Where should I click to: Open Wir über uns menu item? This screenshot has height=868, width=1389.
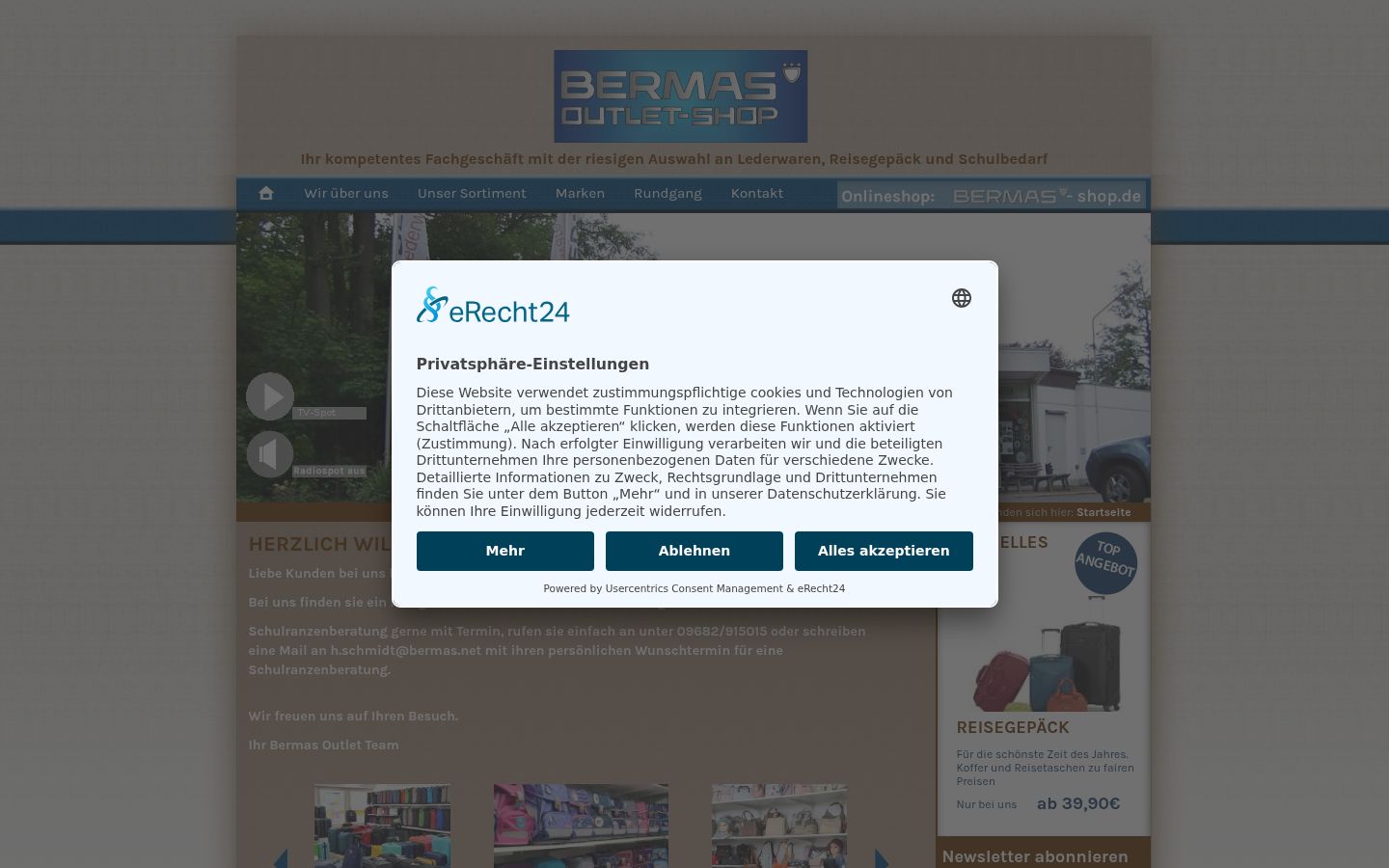[x=346, y=193]
